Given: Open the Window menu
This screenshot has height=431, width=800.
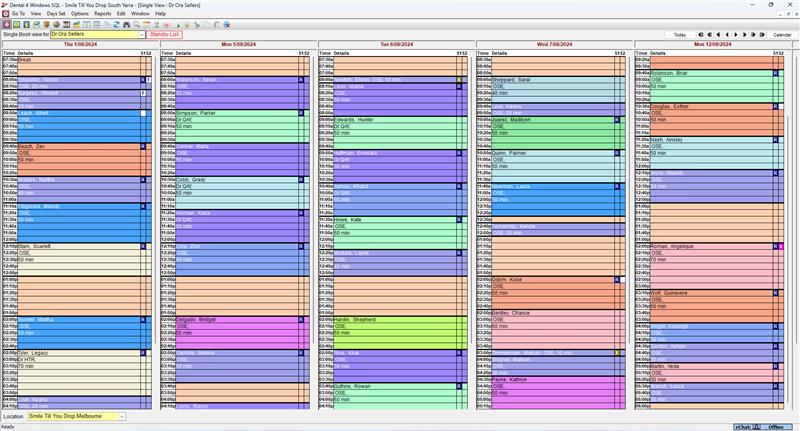Looking at the screenshot, I should (140, 14).
